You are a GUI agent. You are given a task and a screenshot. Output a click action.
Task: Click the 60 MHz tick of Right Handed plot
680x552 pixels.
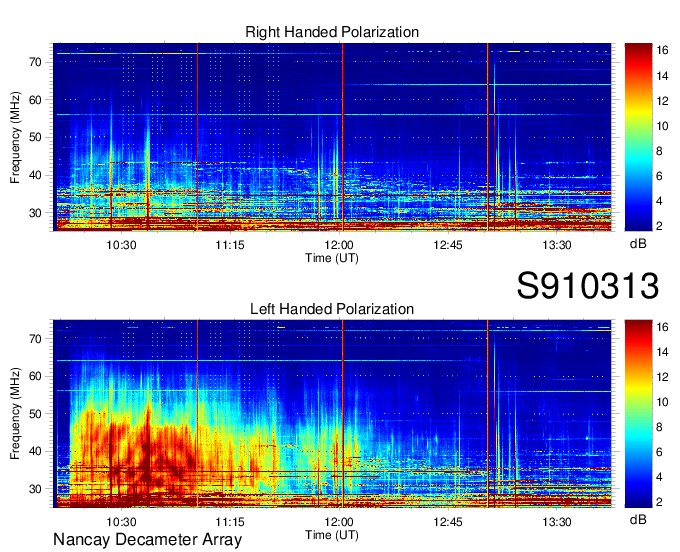click(36, 100)
